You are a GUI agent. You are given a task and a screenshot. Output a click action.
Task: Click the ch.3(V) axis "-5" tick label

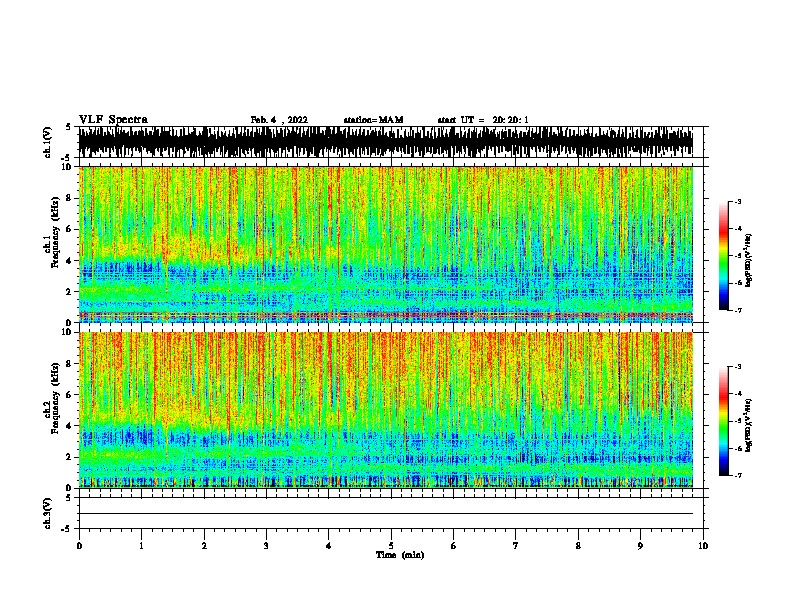tap(67, 529)
